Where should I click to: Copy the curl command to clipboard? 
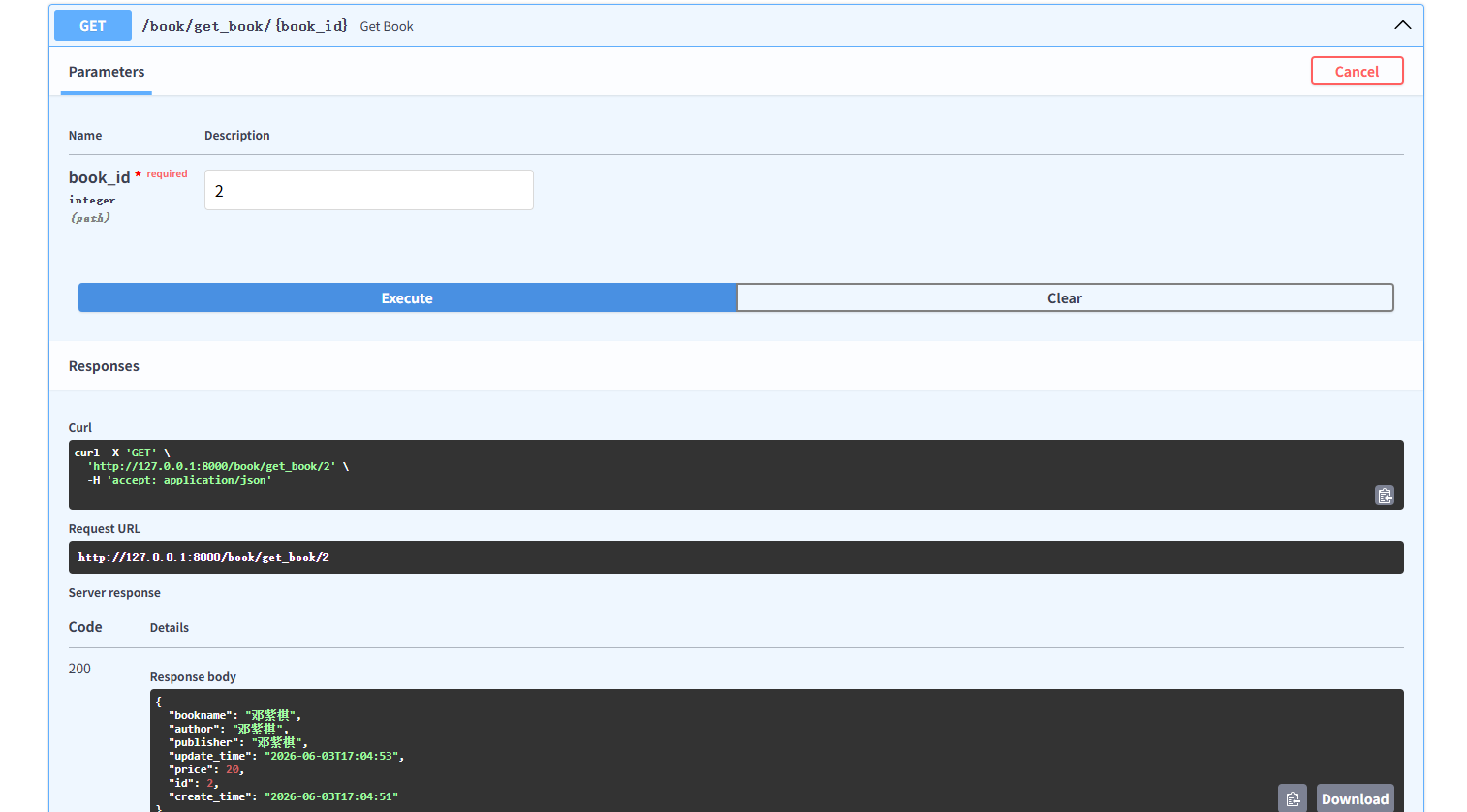(x=1385, y=495)
